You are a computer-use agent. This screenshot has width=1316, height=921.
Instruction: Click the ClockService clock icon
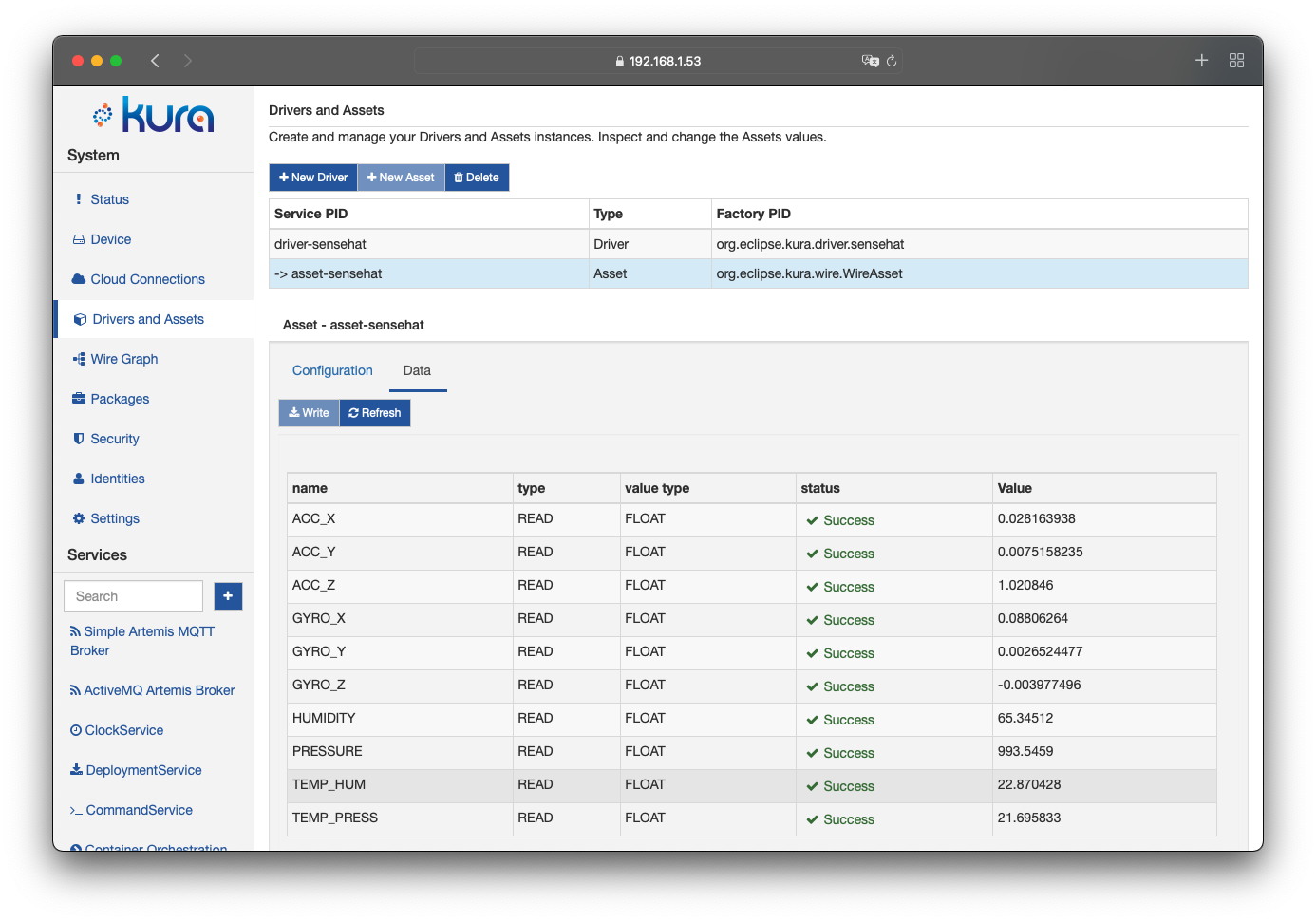click(76, 730)
